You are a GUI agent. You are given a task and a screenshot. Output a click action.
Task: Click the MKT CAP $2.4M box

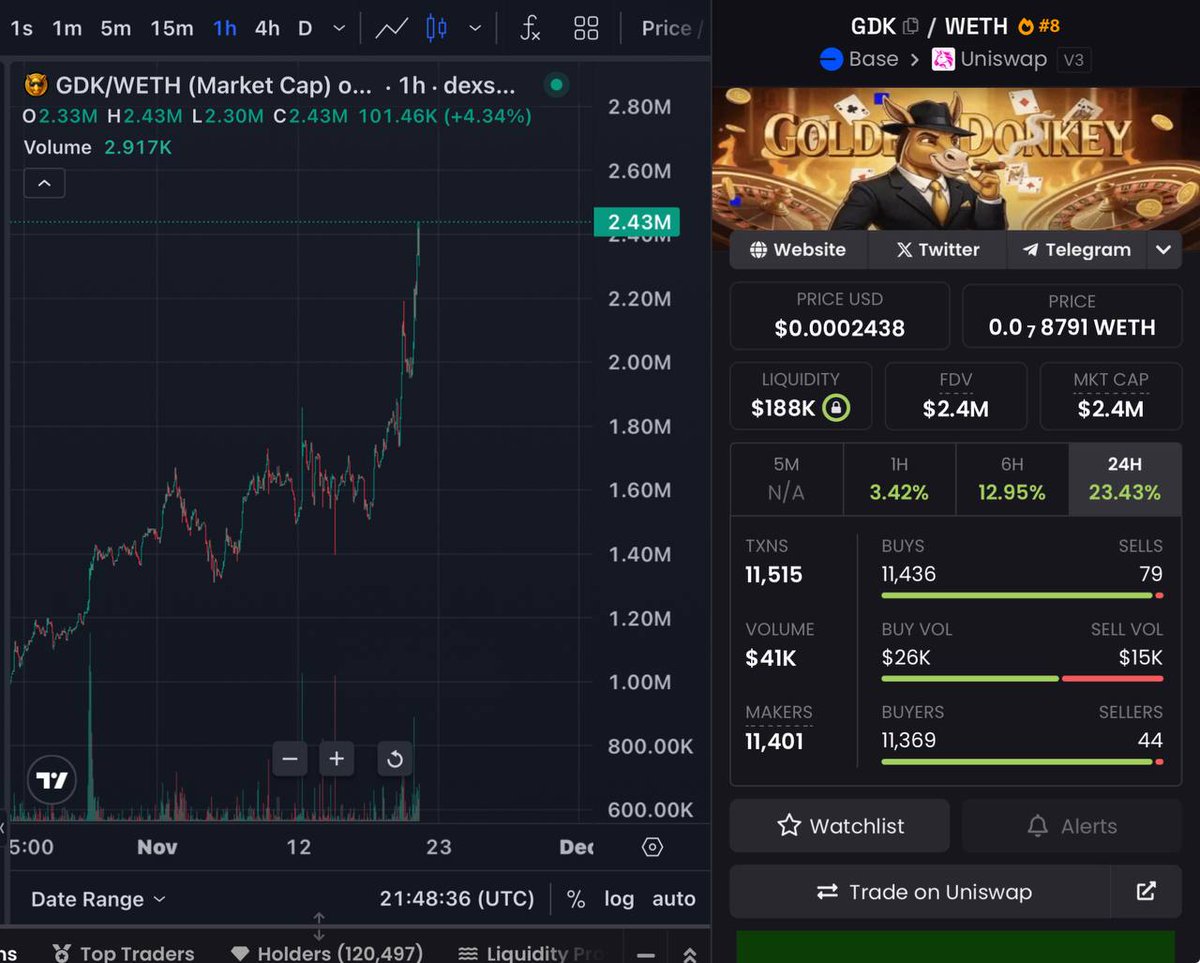coord(1111,396)
